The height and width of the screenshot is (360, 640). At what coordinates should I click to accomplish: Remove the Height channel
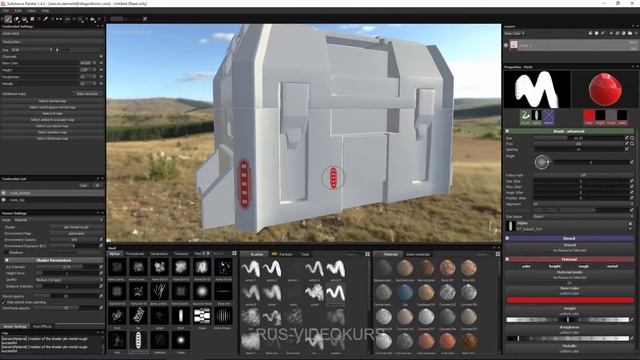tap(101, 70)
